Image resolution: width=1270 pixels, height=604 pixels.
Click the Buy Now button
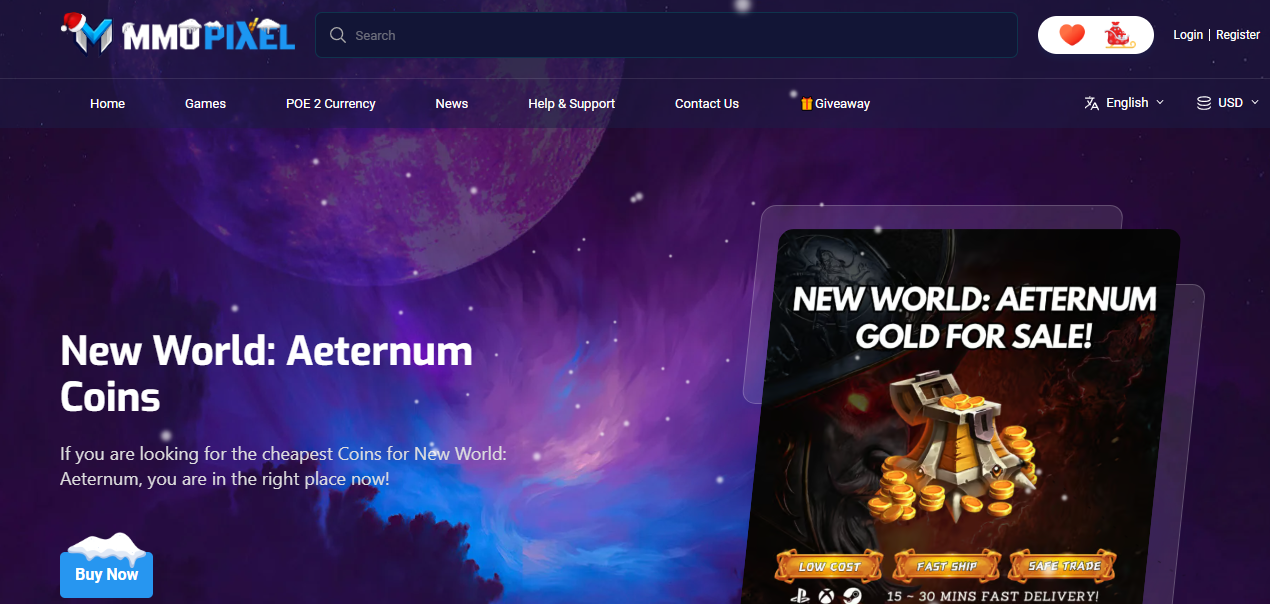[106, 574]
